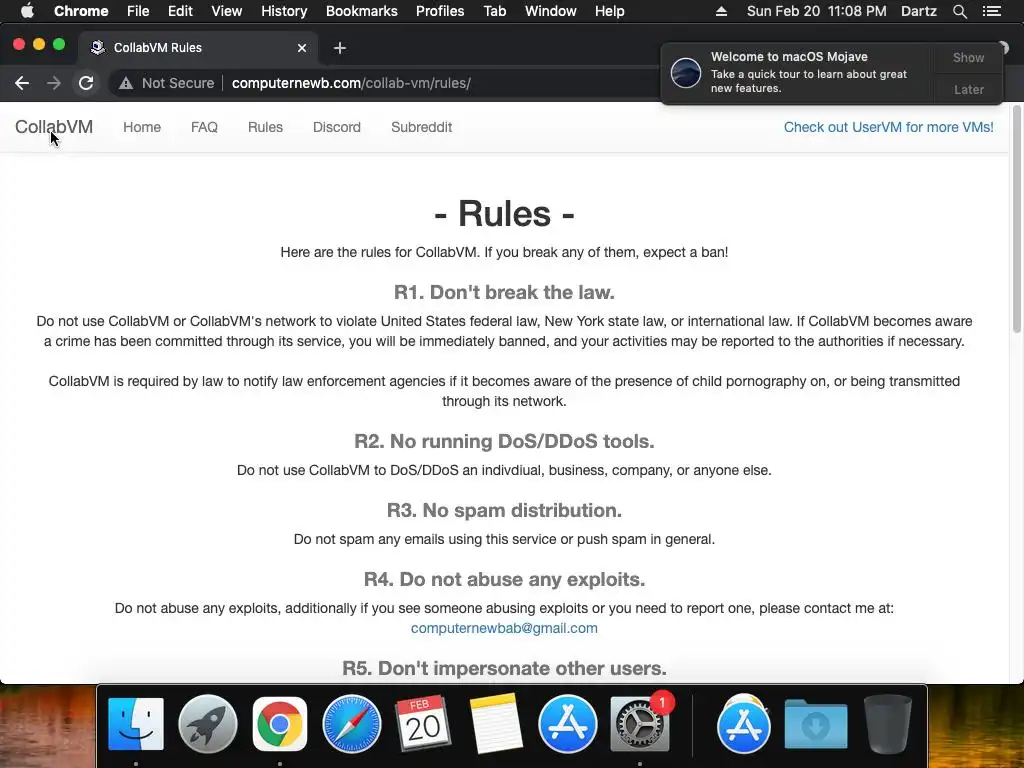Click Check out UserVM for more VMs
Screen dimensions: 1024x768
point(888,127)
